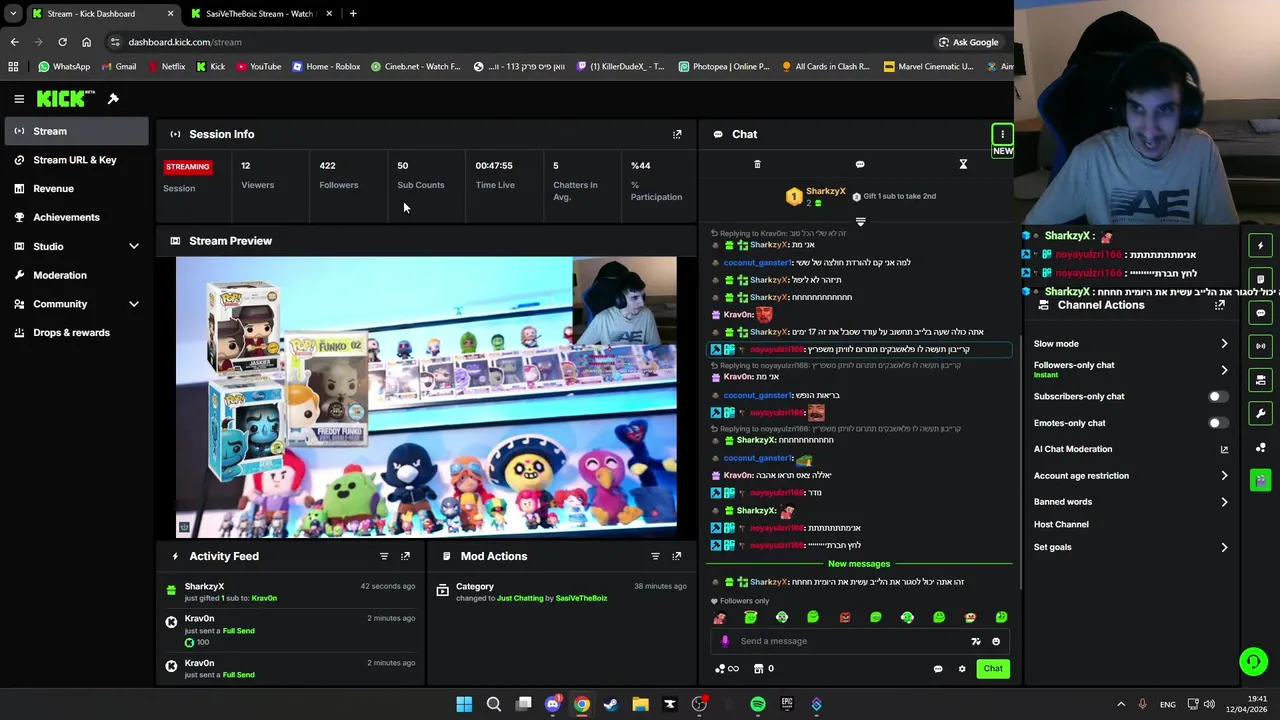This screenshot has height=720, width=1280.
Task: Open Slow mode settings arrow
Action: point(1224,344)
